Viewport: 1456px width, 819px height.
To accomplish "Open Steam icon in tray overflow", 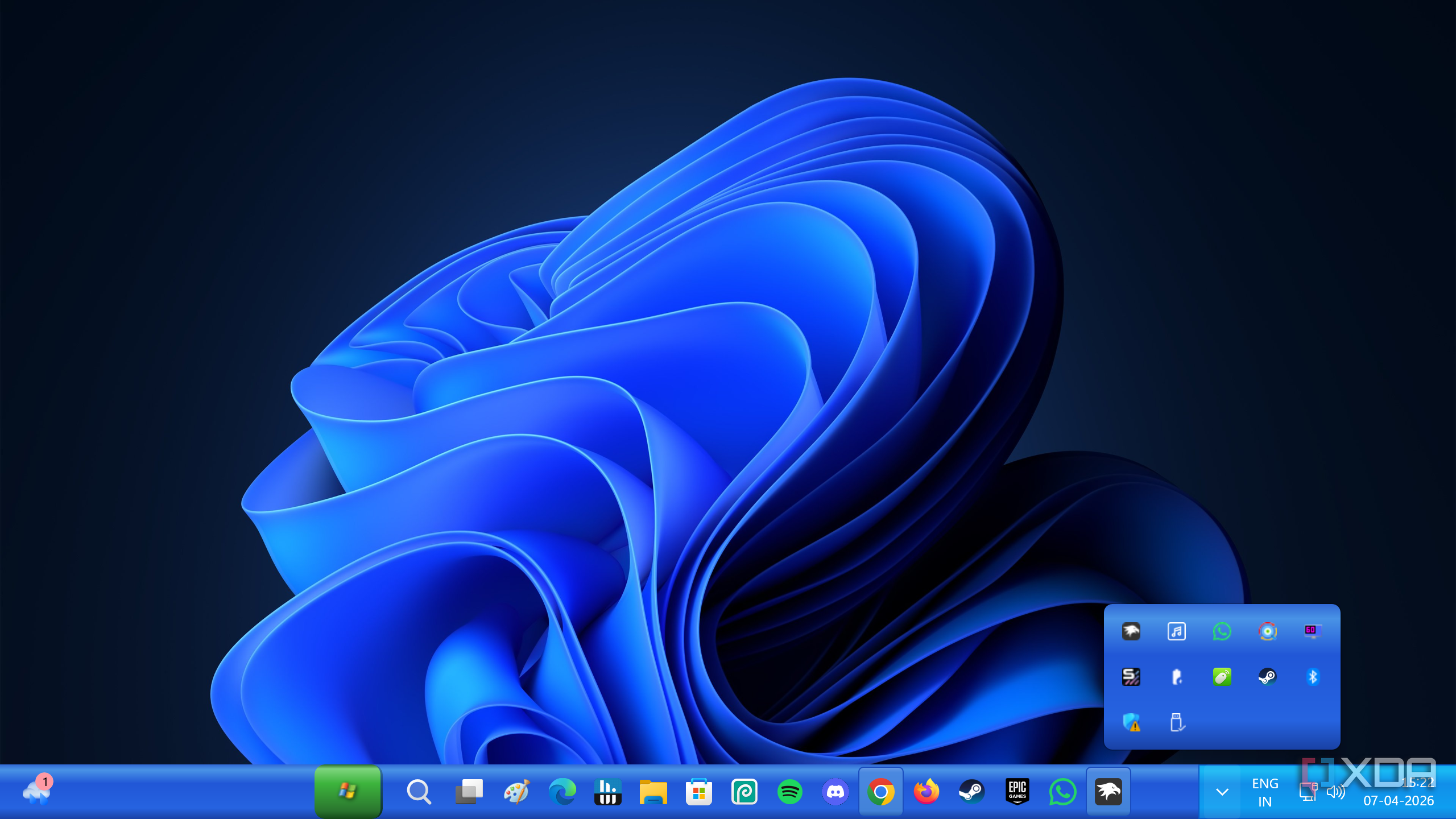I will click(x=1267, y=677).
